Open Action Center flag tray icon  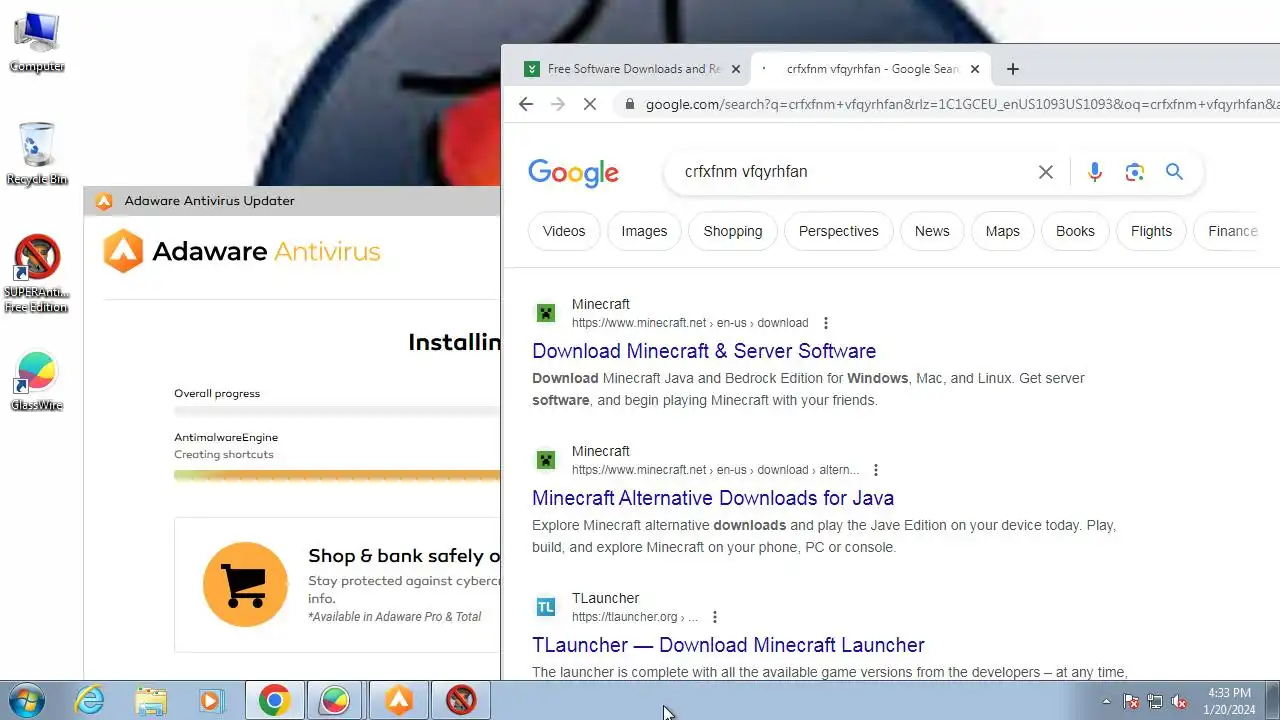point(1131,701)
